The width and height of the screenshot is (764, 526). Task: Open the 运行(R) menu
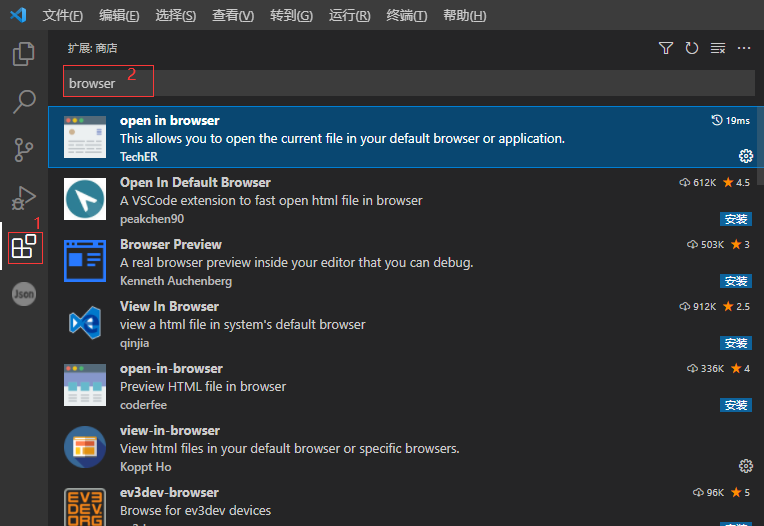click(349, 16)
